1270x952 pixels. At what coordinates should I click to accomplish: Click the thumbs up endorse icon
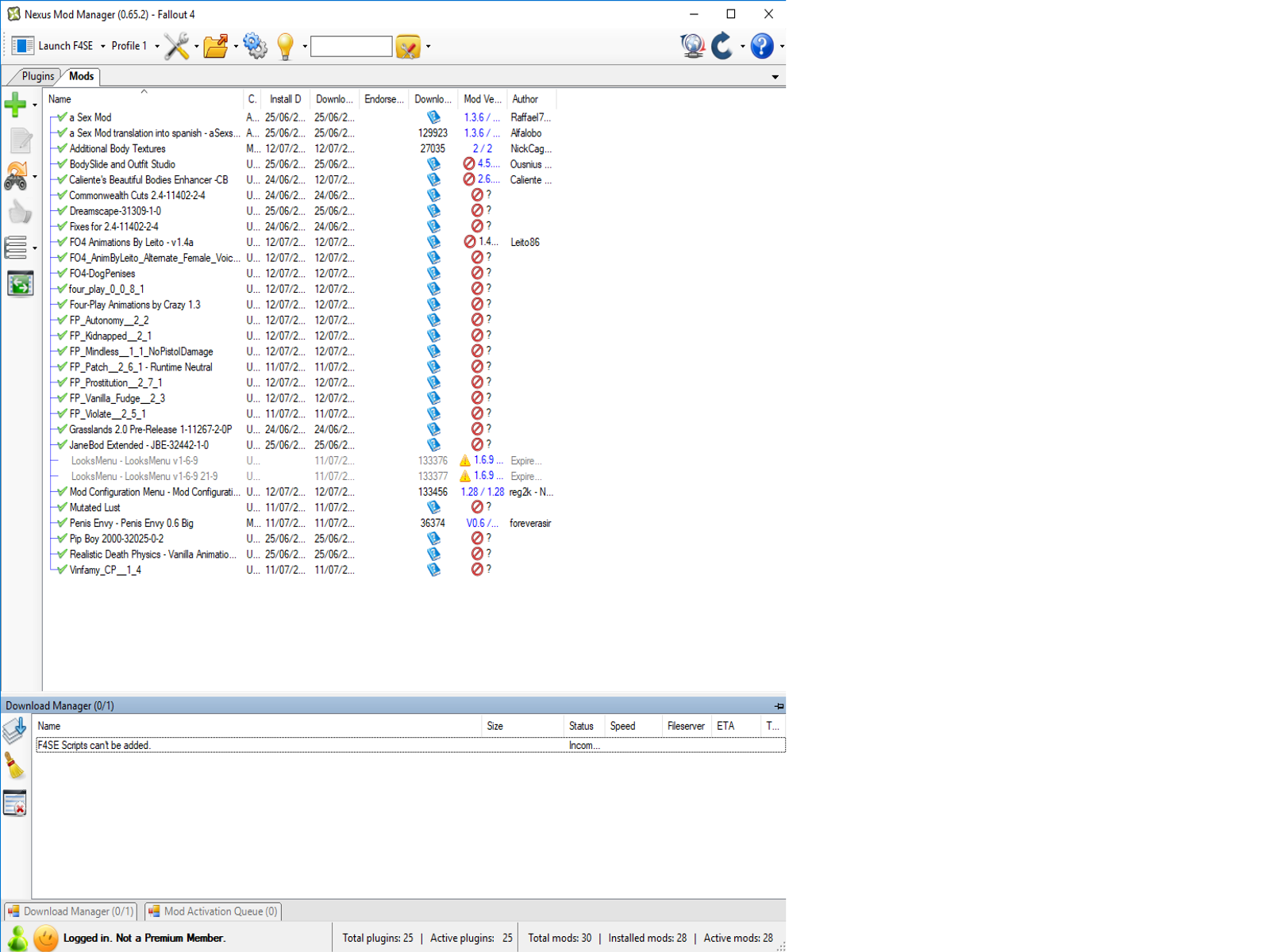(20, 212)
